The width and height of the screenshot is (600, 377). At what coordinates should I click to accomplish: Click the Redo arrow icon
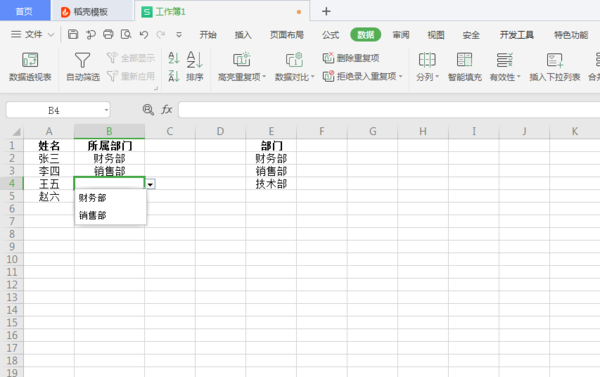pyautogui.click(x=161, y=35)
